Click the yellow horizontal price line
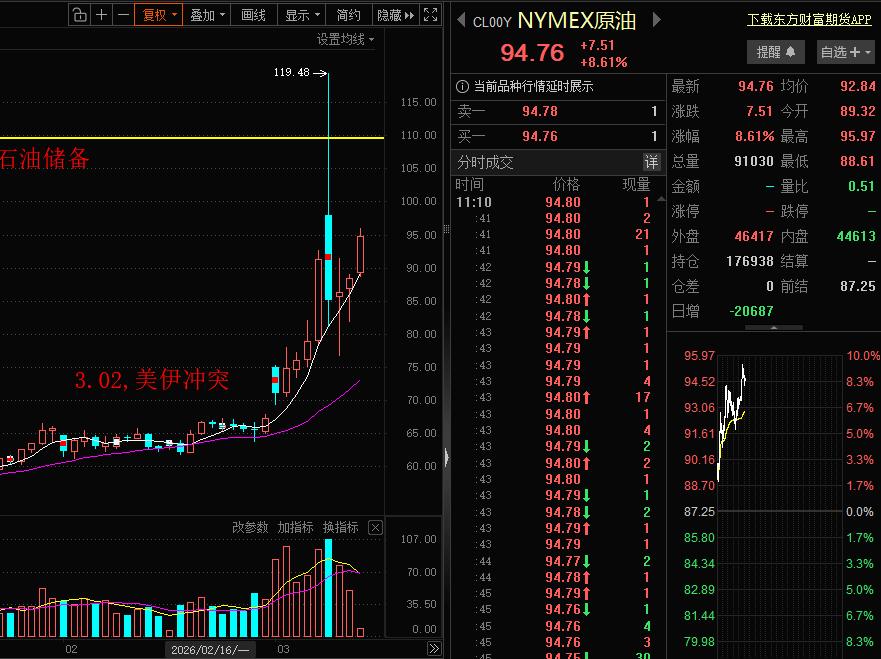881x659 pixels. pos(191,137)
